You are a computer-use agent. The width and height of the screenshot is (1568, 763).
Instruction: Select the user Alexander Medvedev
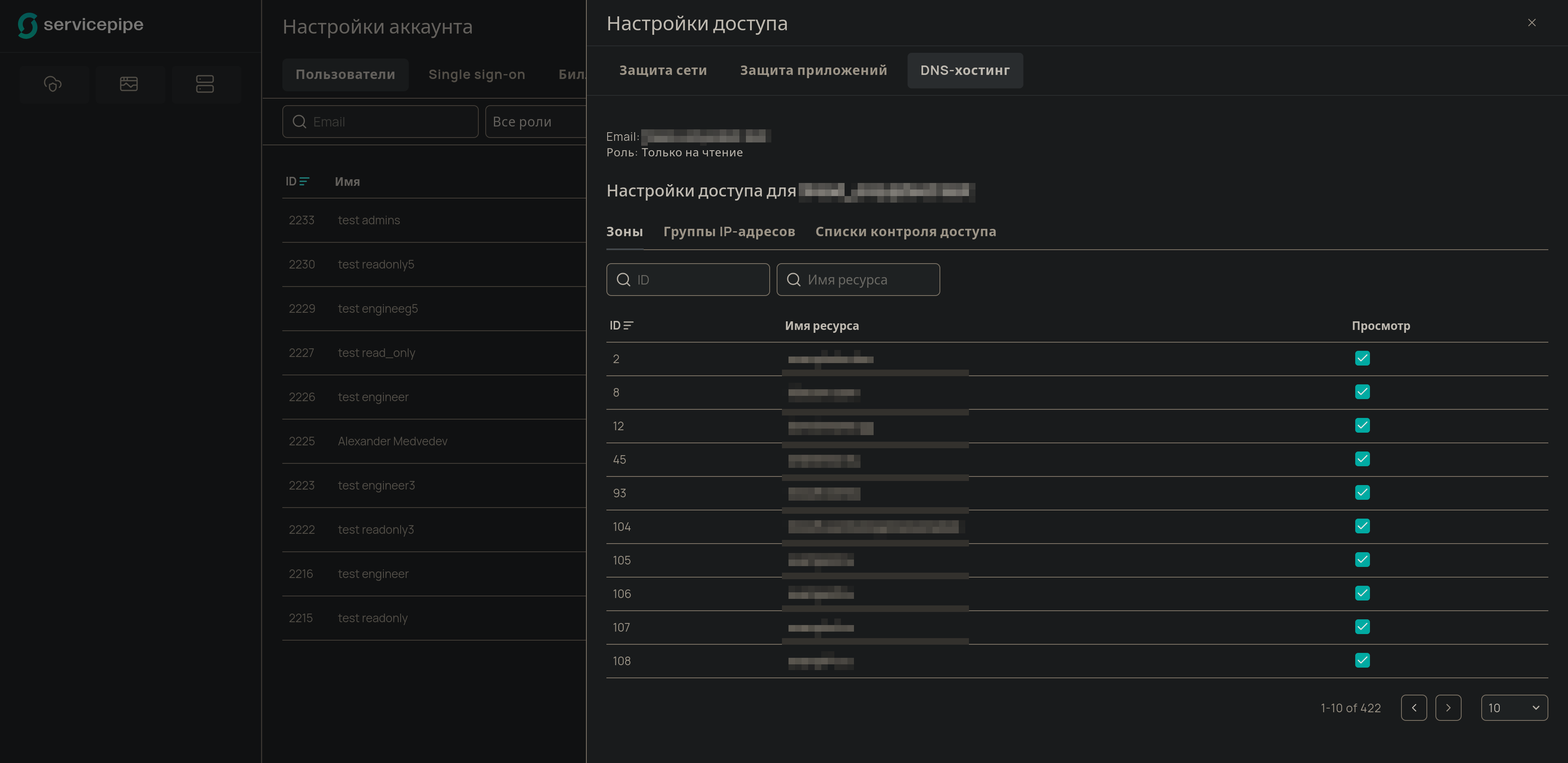tap(392, 441)
